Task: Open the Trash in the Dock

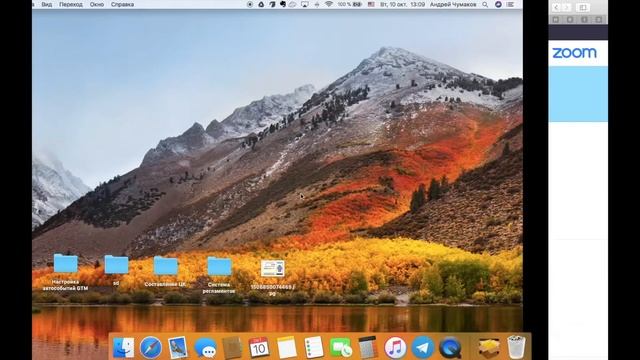Action: (516, 347)
